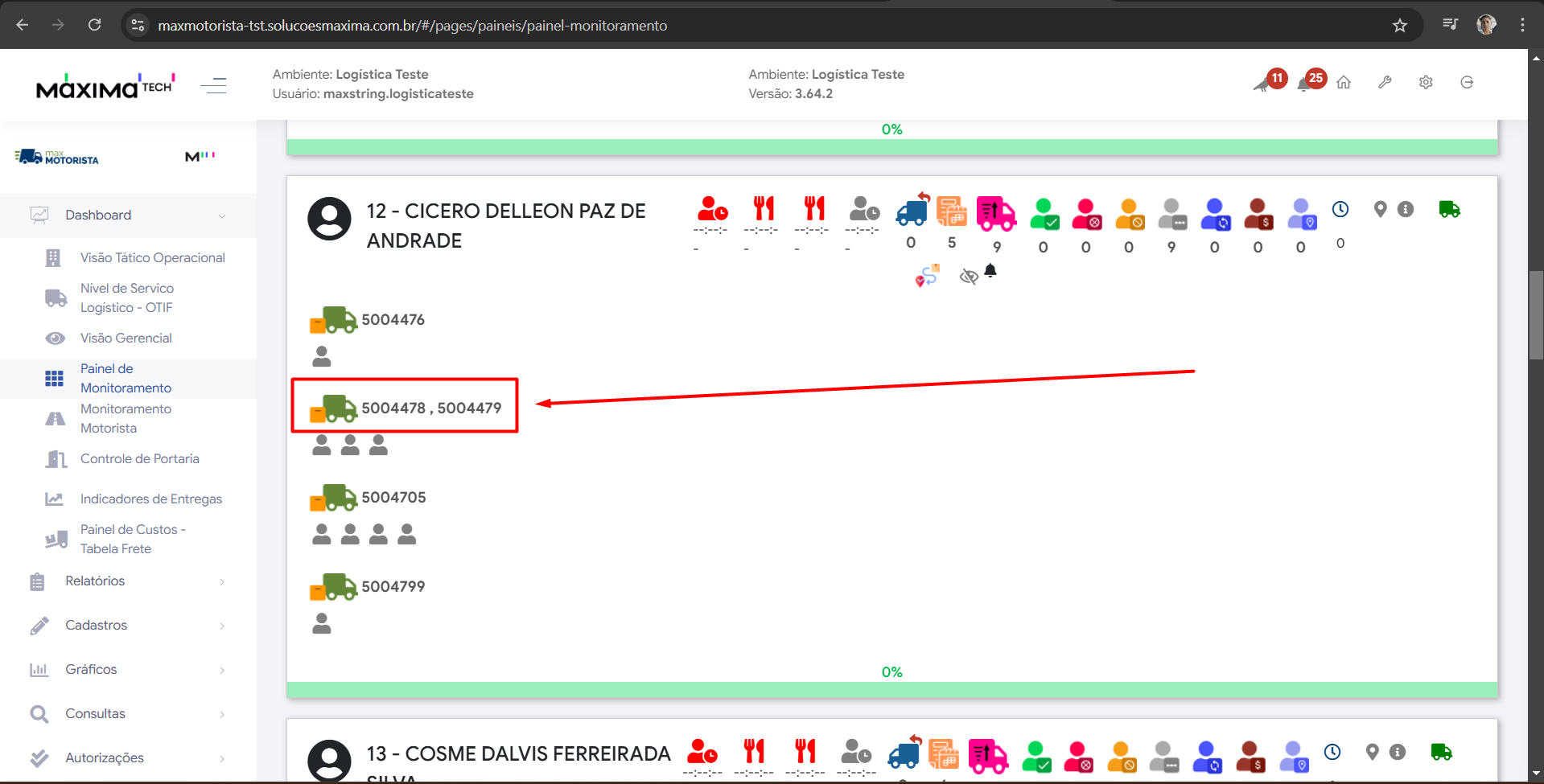Expand the Consultas menu

click(129, 714)
